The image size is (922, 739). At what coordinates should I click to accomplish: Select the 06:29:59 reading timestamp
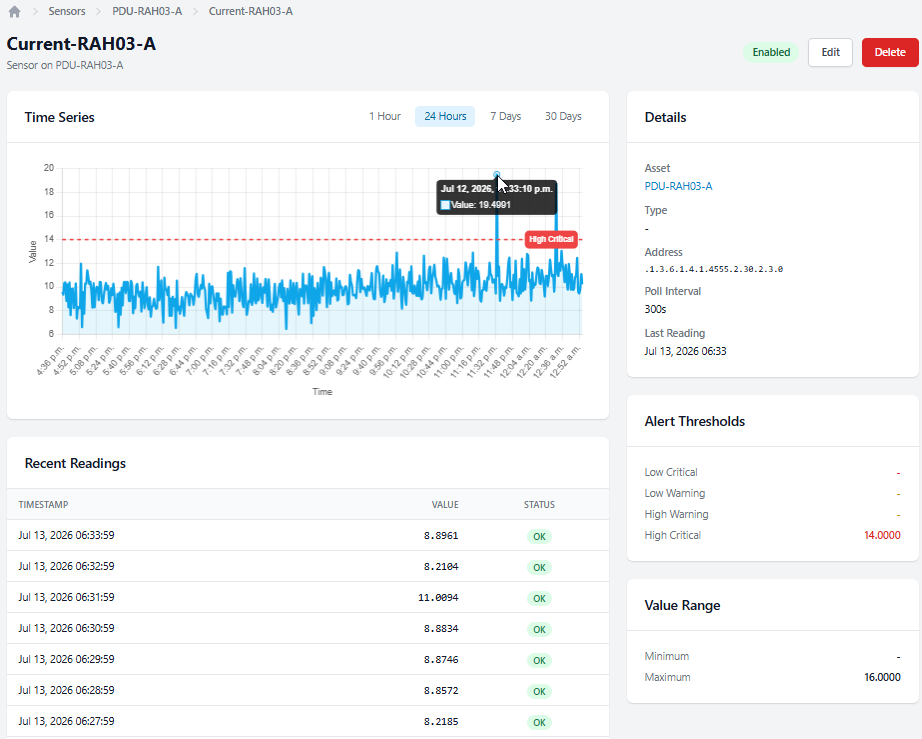(66, 660)
